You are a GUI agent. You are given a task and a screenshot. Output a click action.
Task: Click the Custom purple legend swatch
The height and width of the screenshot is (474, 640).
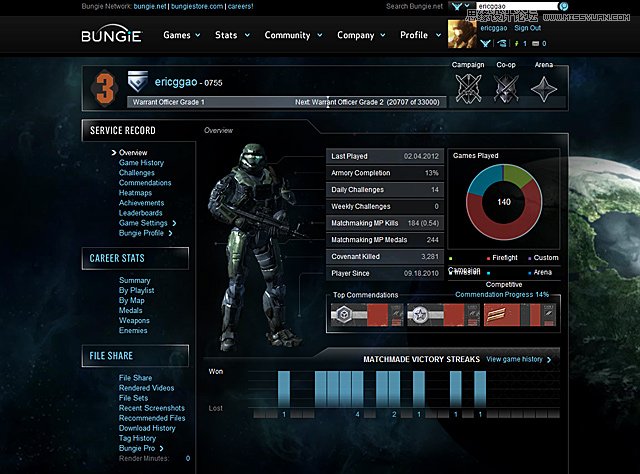[x=529, y=258]
